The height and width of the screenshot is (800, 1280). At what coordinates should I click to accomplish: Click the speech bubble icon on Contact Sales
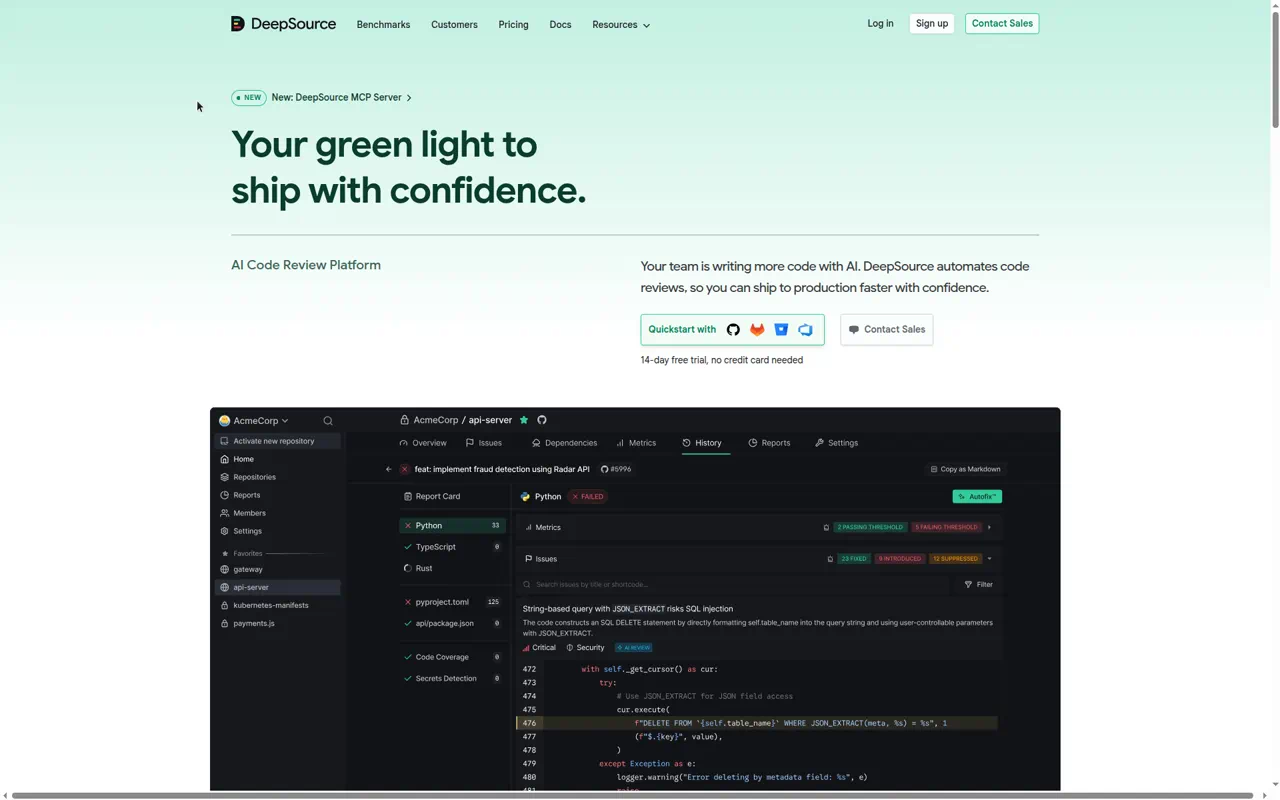coord(854,330)
